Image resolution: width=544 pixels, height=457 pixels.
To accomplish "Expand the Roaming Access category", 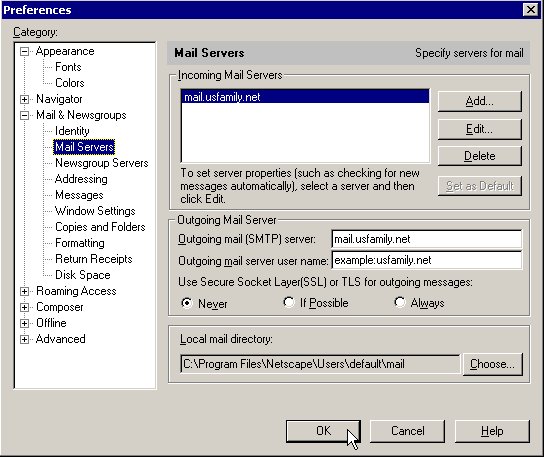I will [x=24, y=291].
